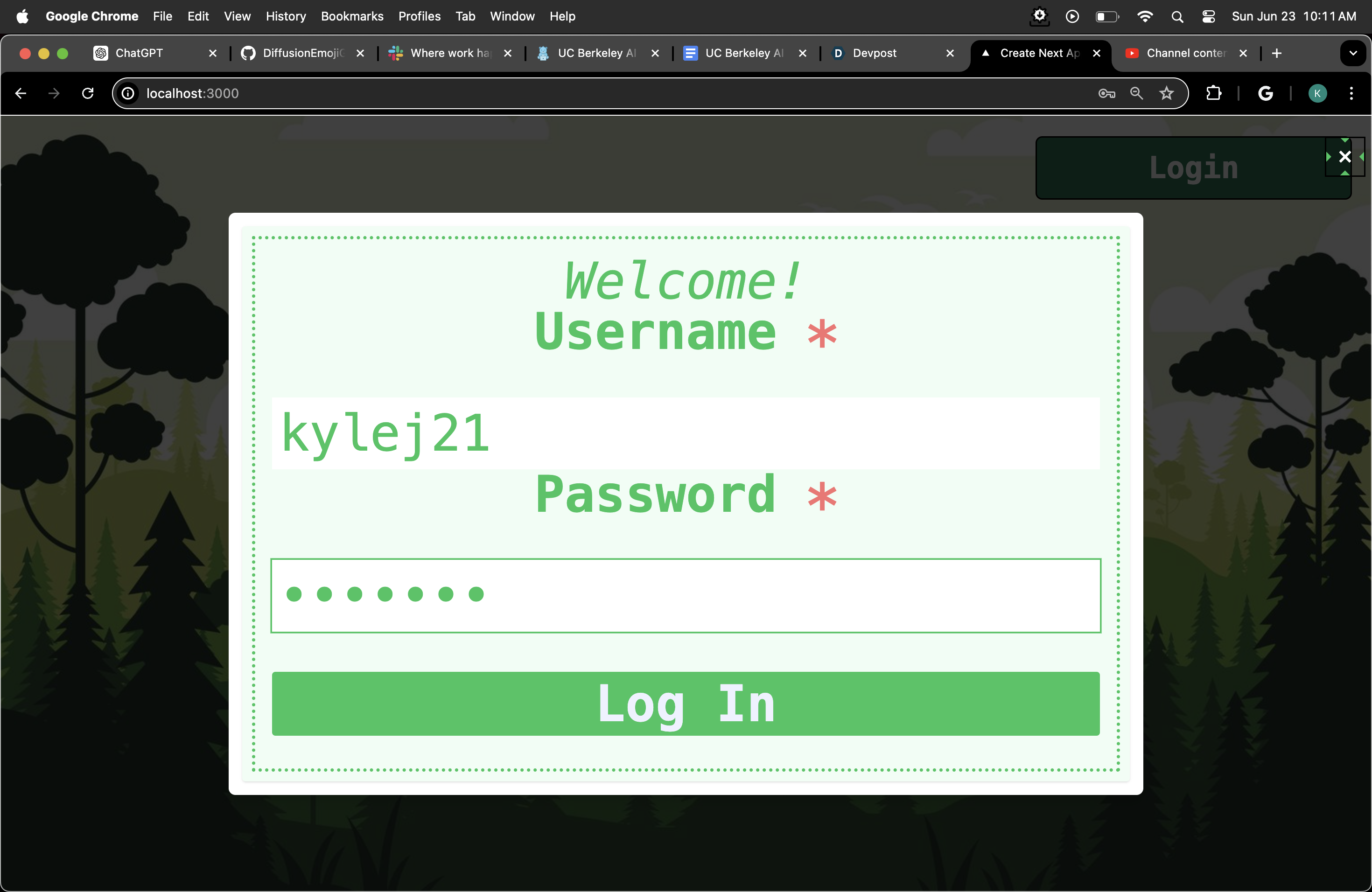Click the dark Login button at top right
1372x892 pixels.
coord(1193,168)
